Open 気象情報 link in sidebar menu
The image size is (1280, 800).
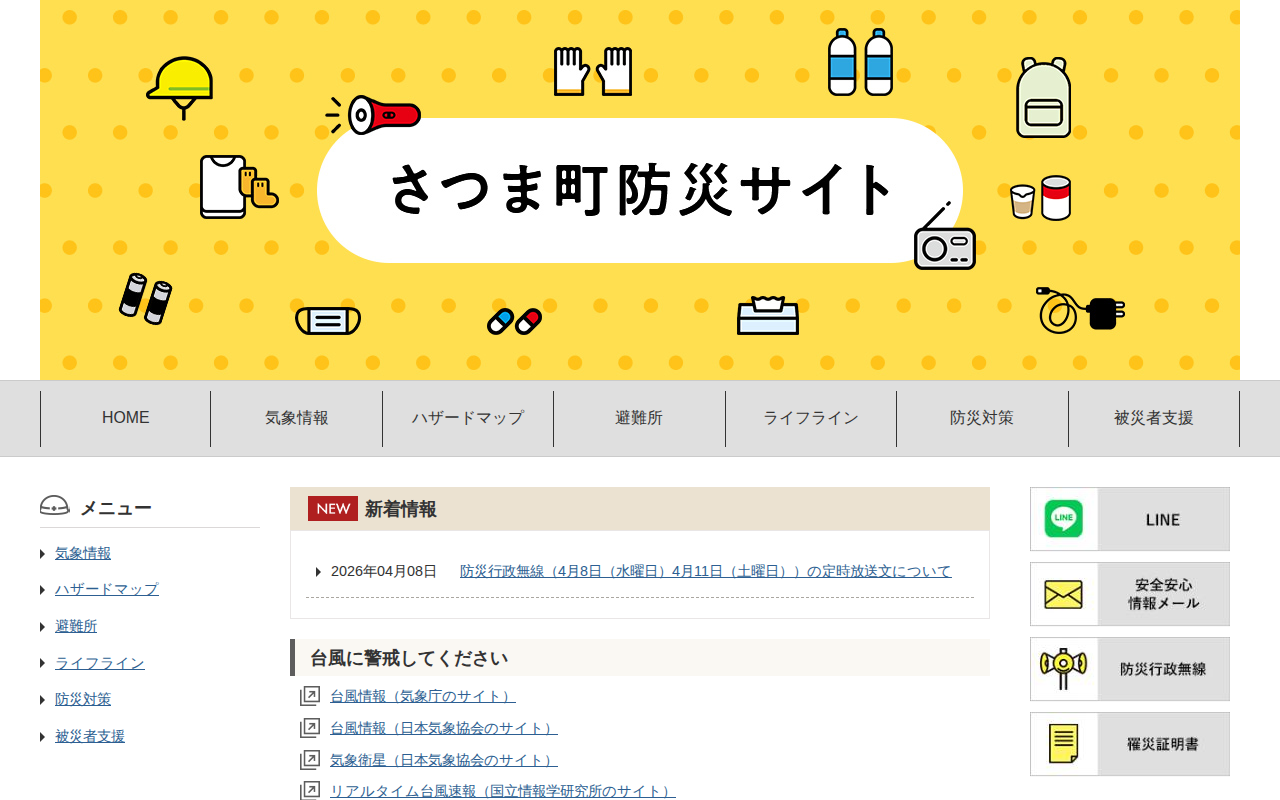coord(83,553)
